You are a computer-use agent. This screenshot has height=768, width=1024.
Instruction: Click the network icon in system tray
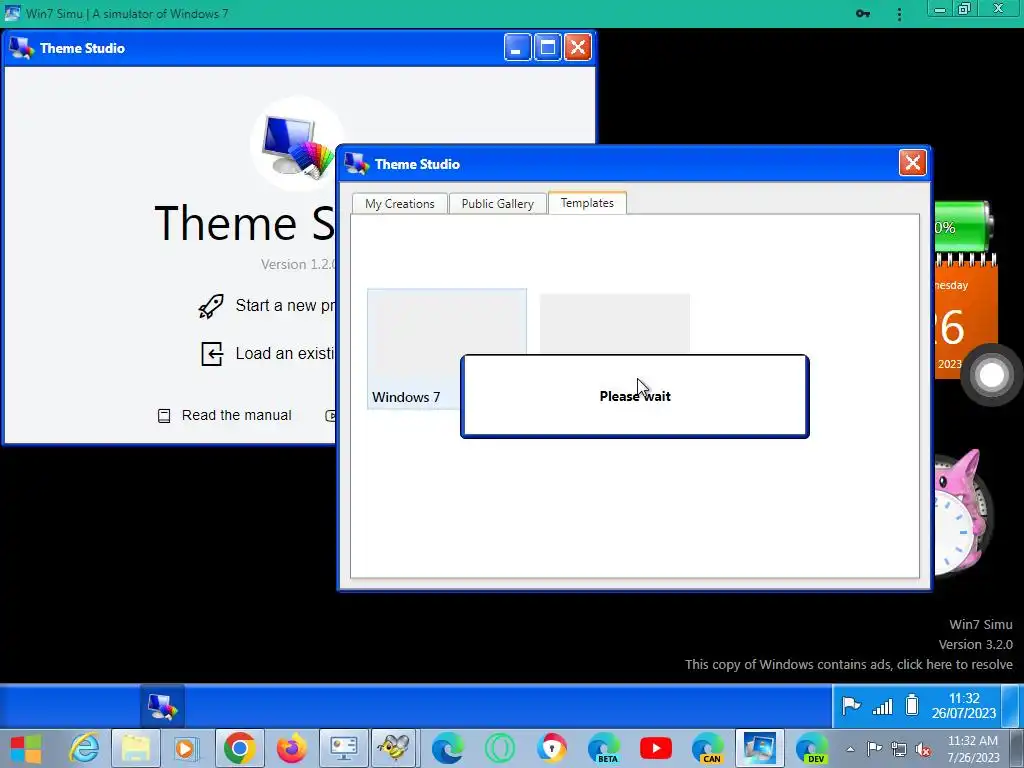[x=899, y=749]
